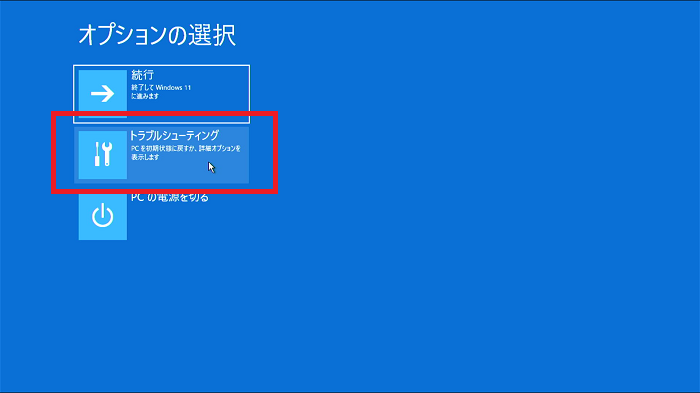
Task: Click the description PC を初期状態に戻すか、詳細オプションを表示します
Action: [x=186, y=152]
